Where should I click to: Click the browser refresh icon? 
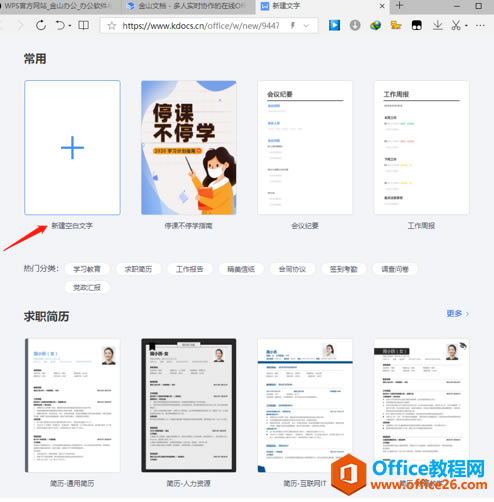pyautogui.click(x=41, y=25)
